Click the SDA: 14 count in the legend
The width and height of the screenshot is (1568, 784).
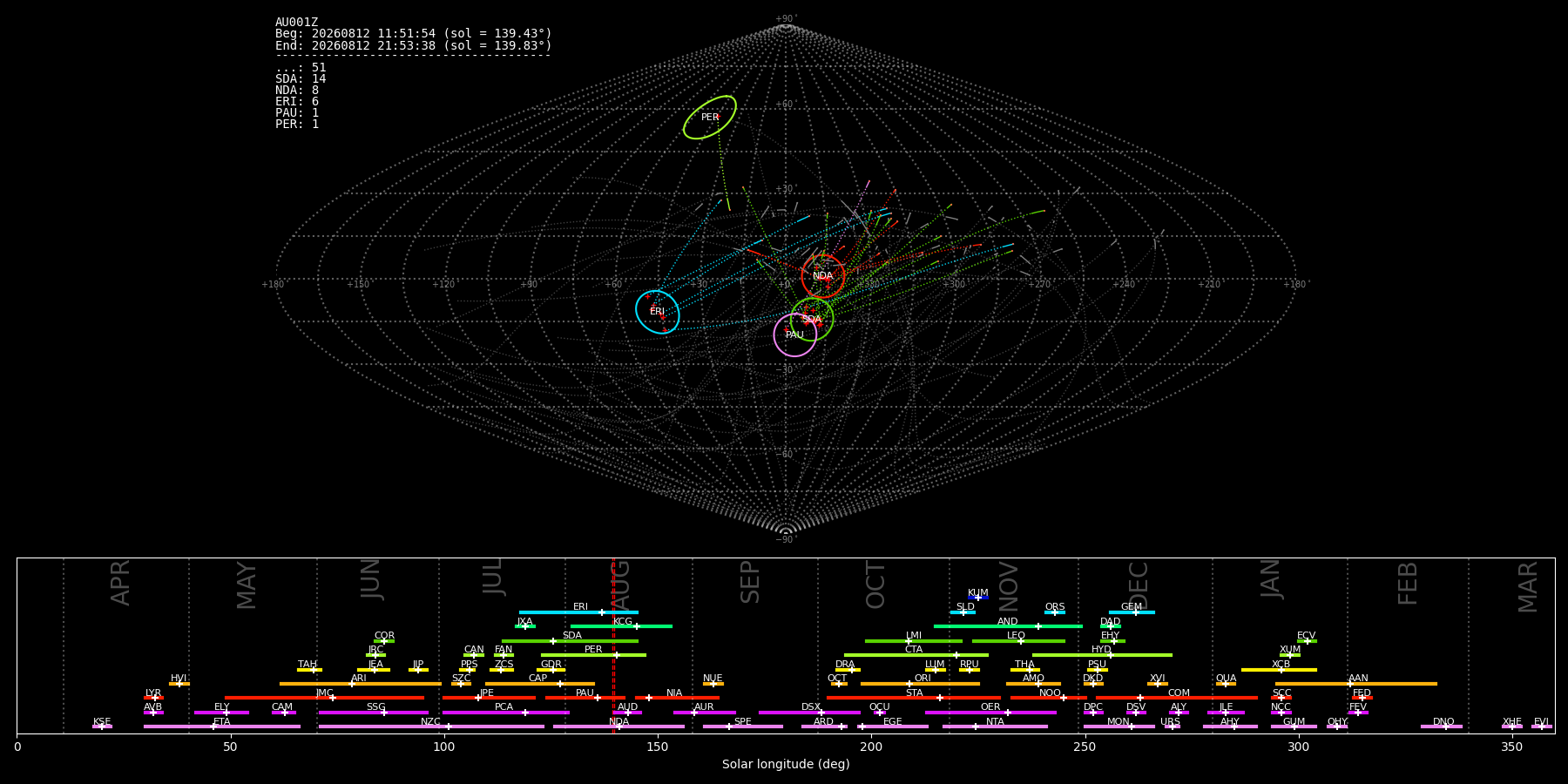(301, 79)
